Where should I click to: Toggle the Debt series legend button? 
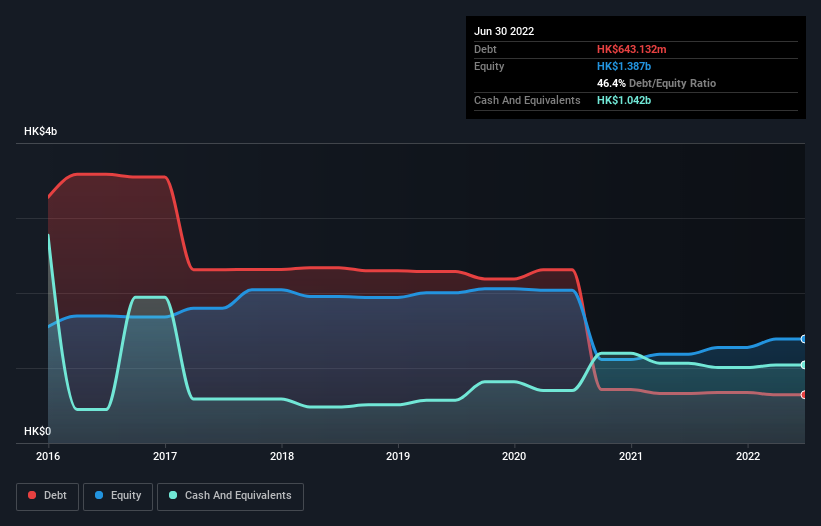click(x=48, y=496)
